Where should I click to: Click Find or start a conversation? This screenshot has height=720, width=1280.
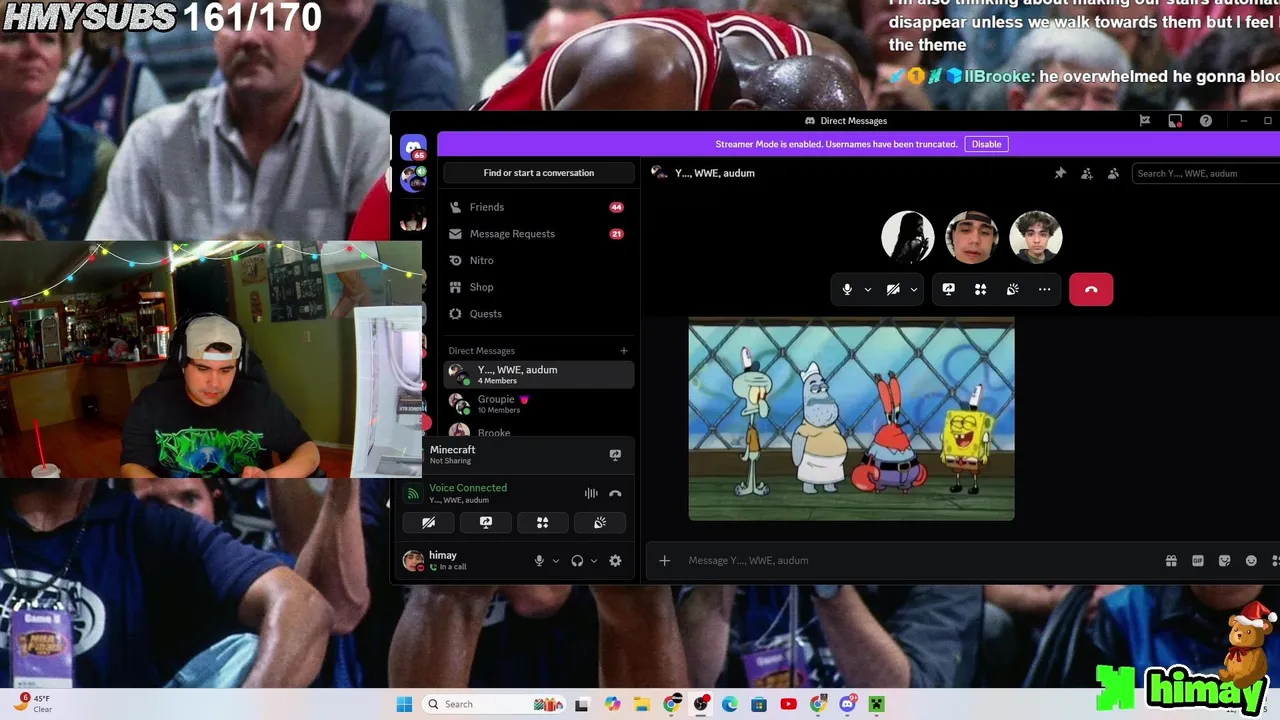pos(539,173)
